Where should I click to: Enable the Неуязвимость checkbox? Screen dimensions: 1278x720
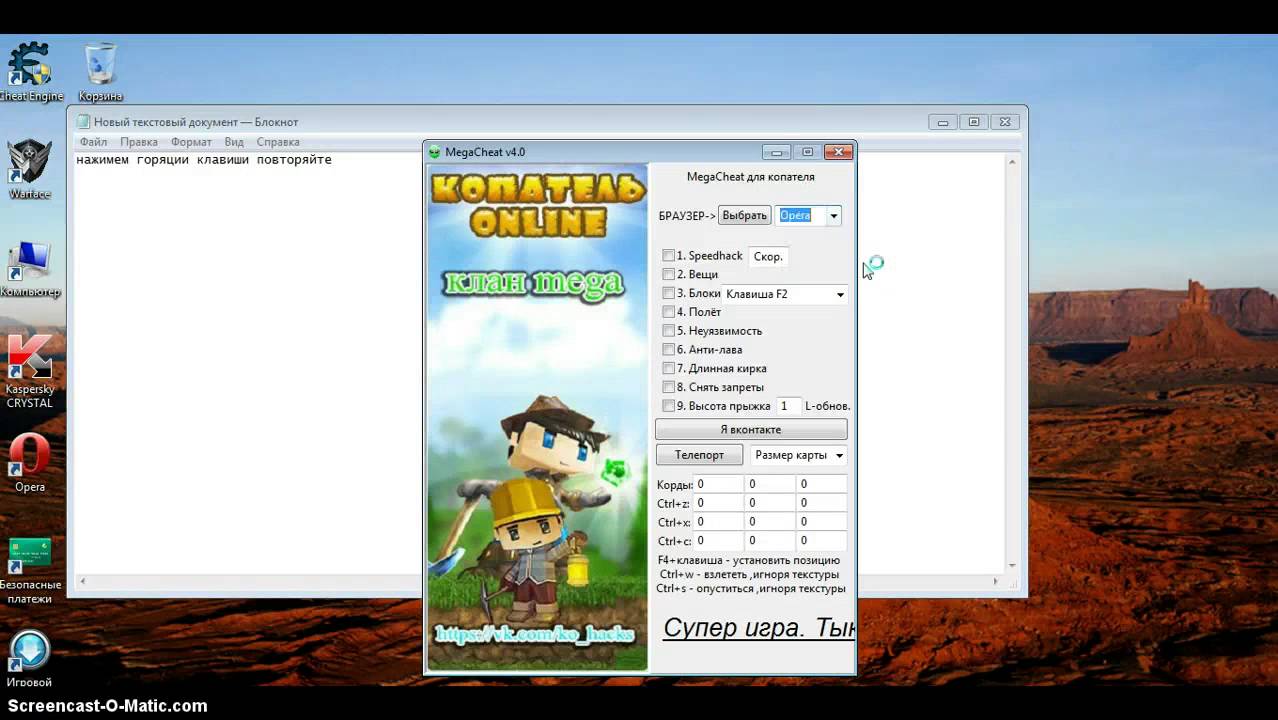(x=668, y=331)
